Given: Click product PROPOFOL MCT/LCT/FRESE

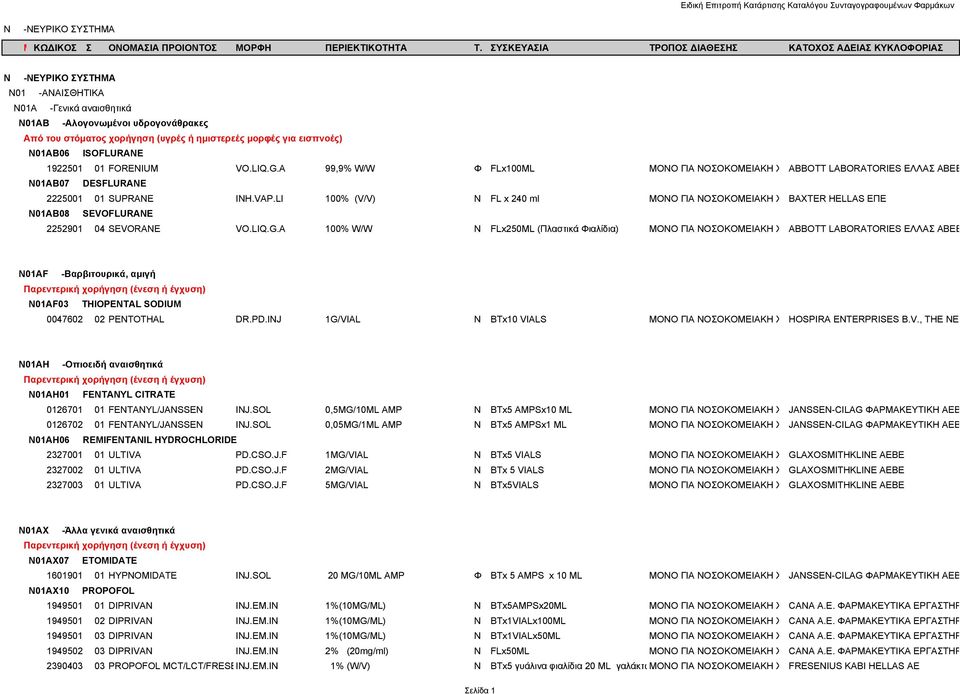Looking at the screenshot, I should tap(171, 666).
